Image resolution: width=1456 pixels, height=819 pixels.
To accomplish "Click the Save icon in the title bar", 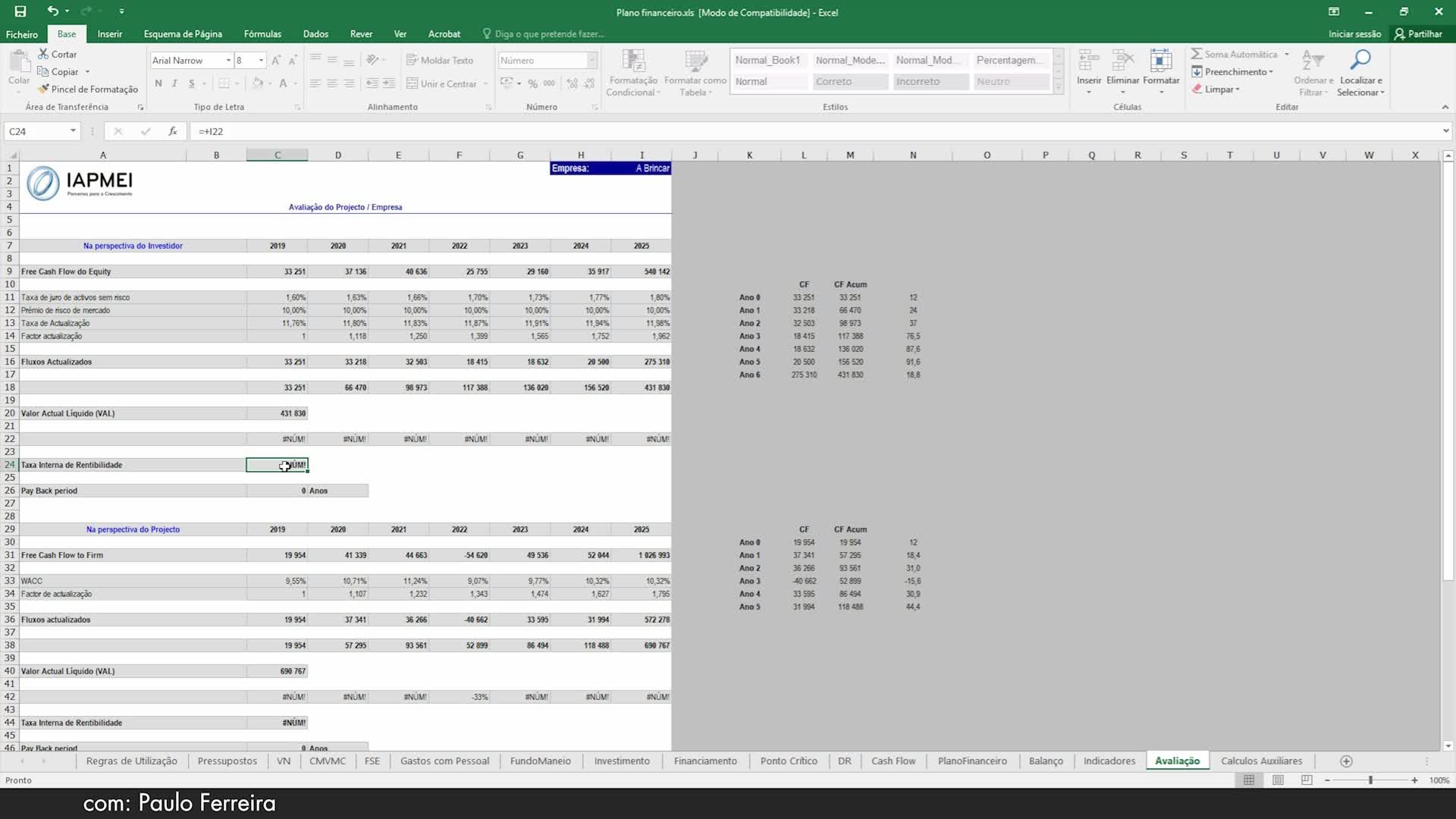I will click(x=20, y=11).
